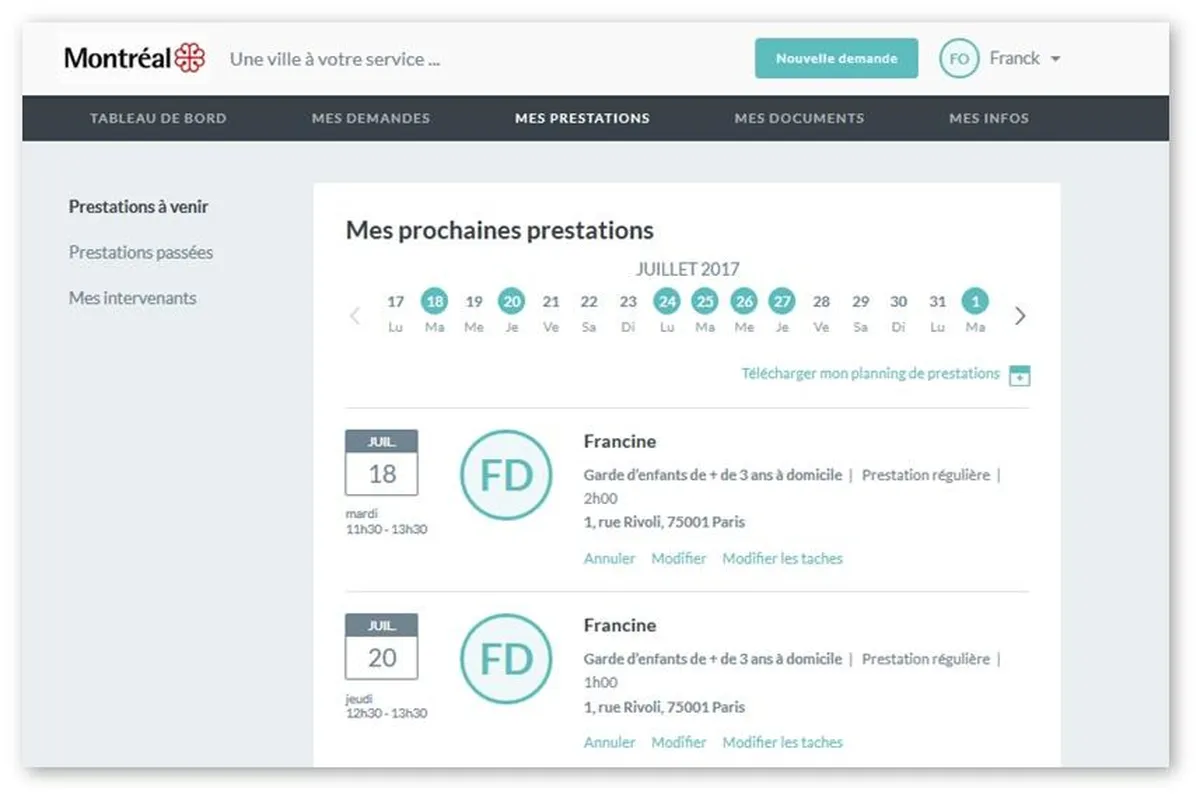Select Prestations à venir in sidebar
1200x798 pixels.
pos(139,207)
